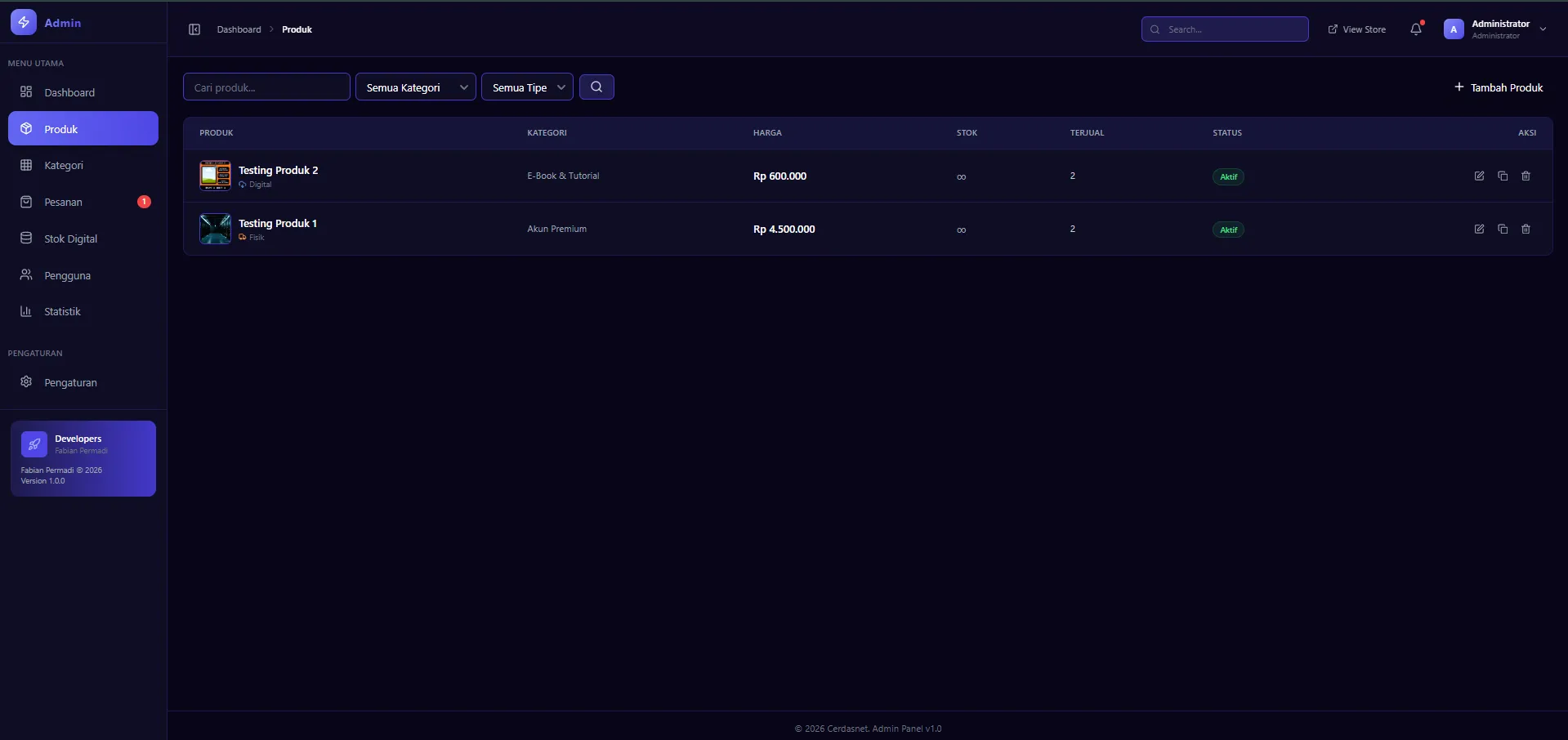
Task: Edit Testing Produk 1 with pencil icon
Action: click(x=1479, y=230)
